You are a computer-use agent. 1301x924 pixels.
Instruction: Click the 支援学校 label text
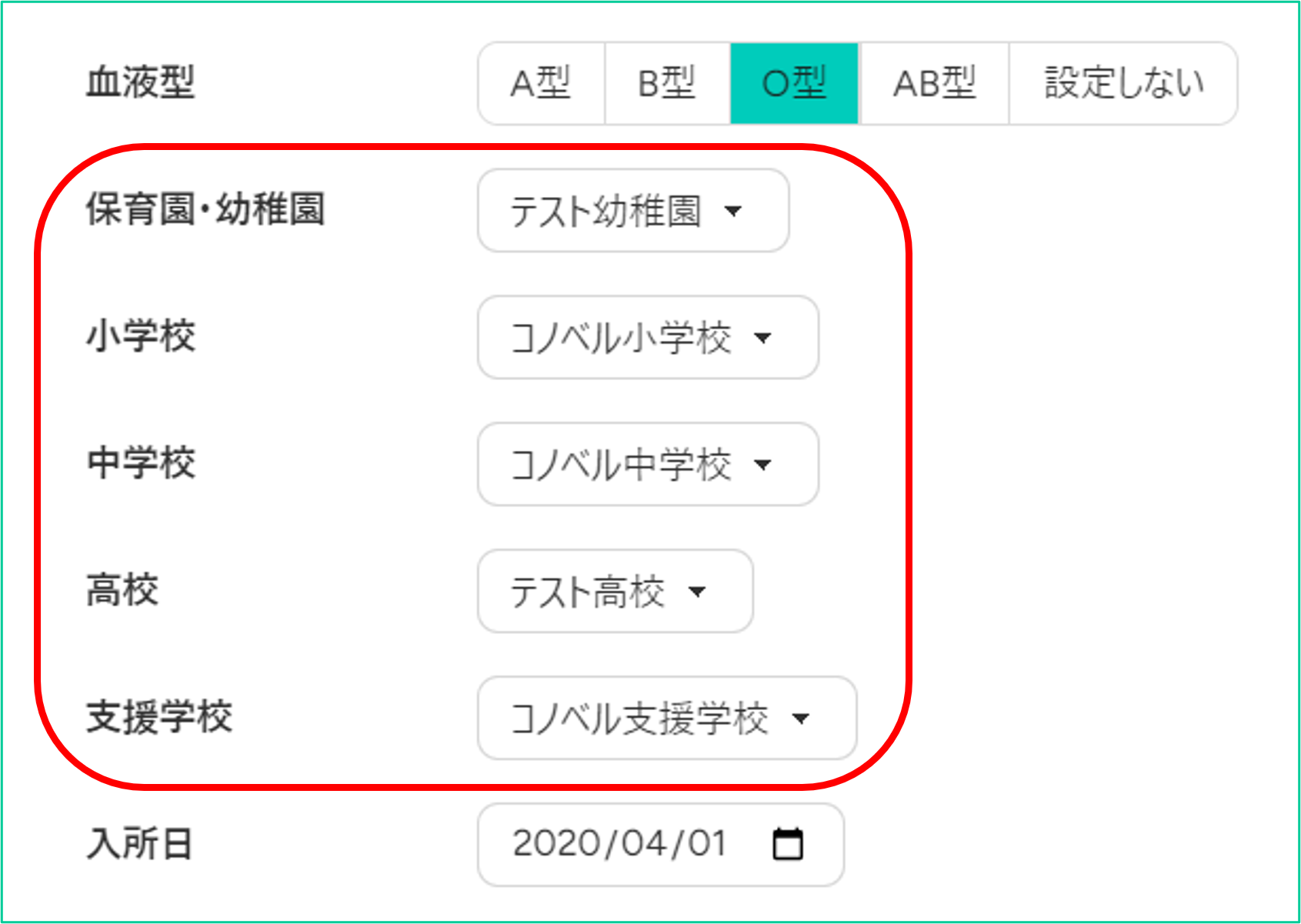[x=159, y=717]
